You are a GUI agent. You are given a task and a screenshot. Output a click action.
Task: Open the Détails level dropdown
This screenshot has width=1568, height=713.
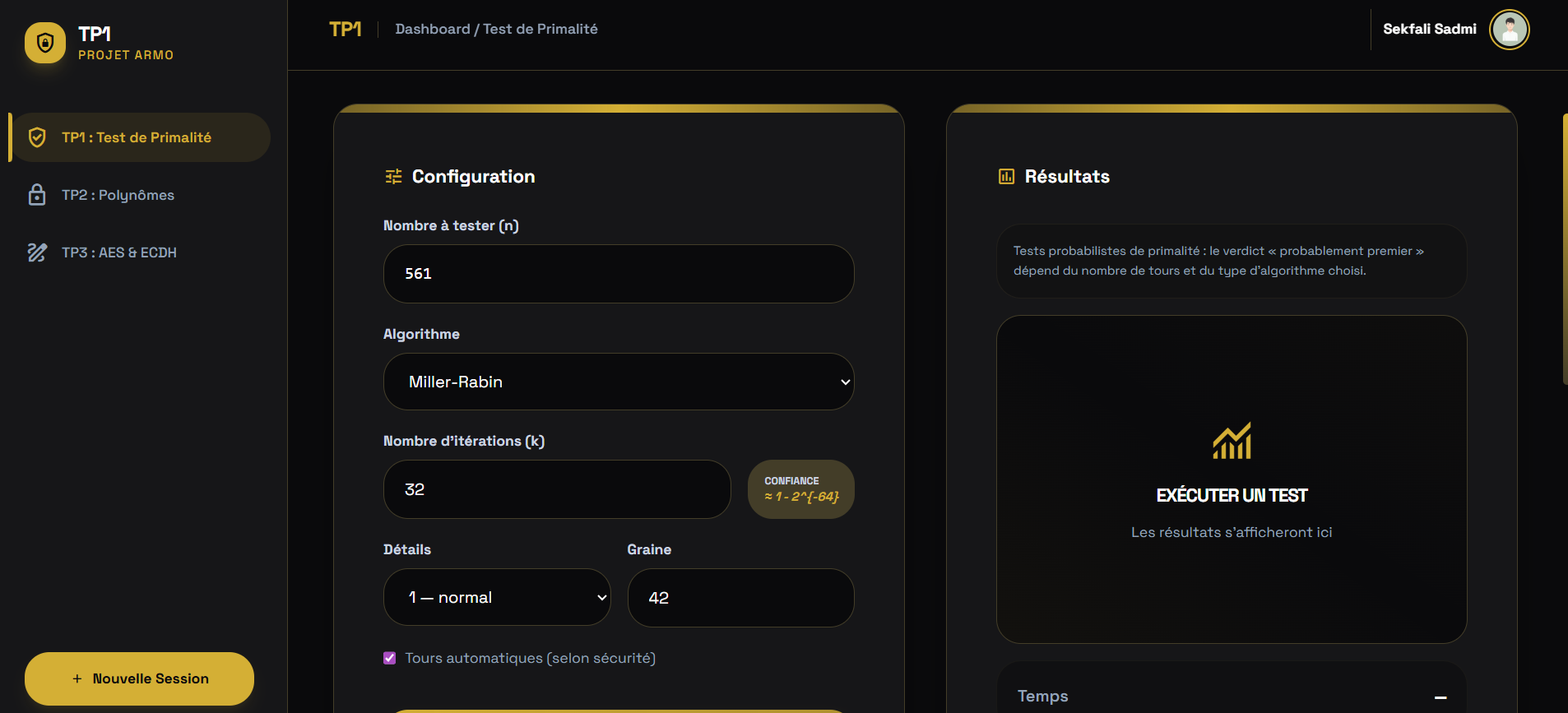pos(497,598)
